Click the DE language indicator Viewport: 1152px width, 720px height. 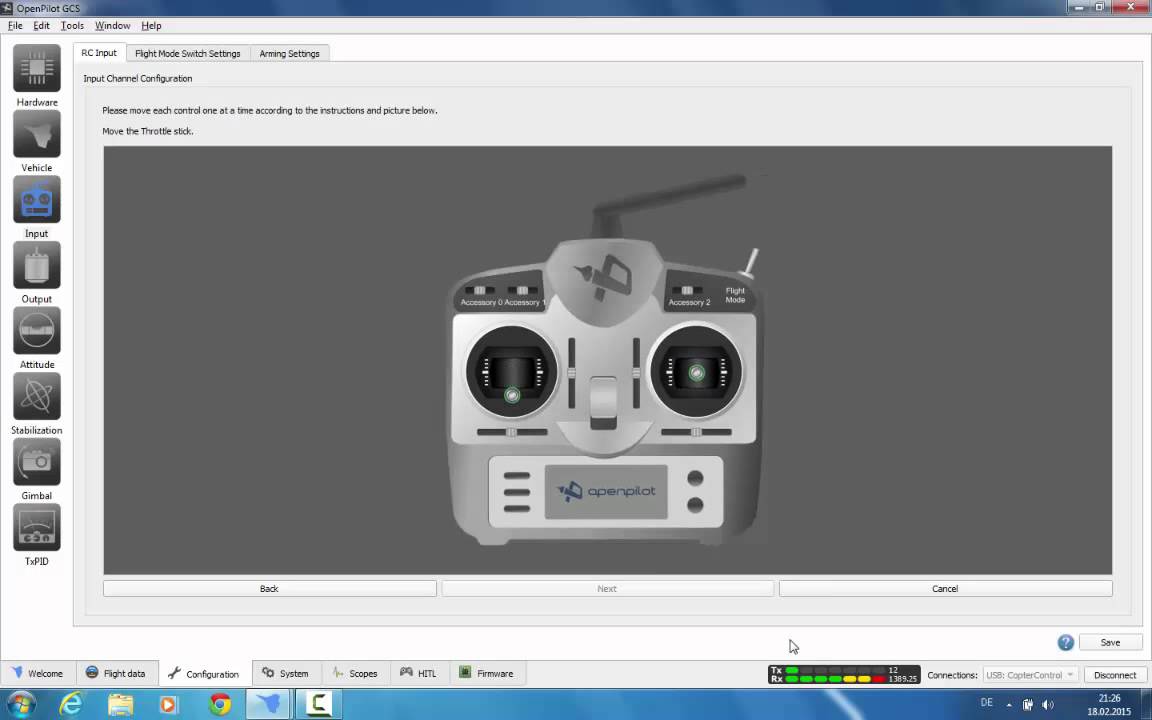[x=987, y=702]
